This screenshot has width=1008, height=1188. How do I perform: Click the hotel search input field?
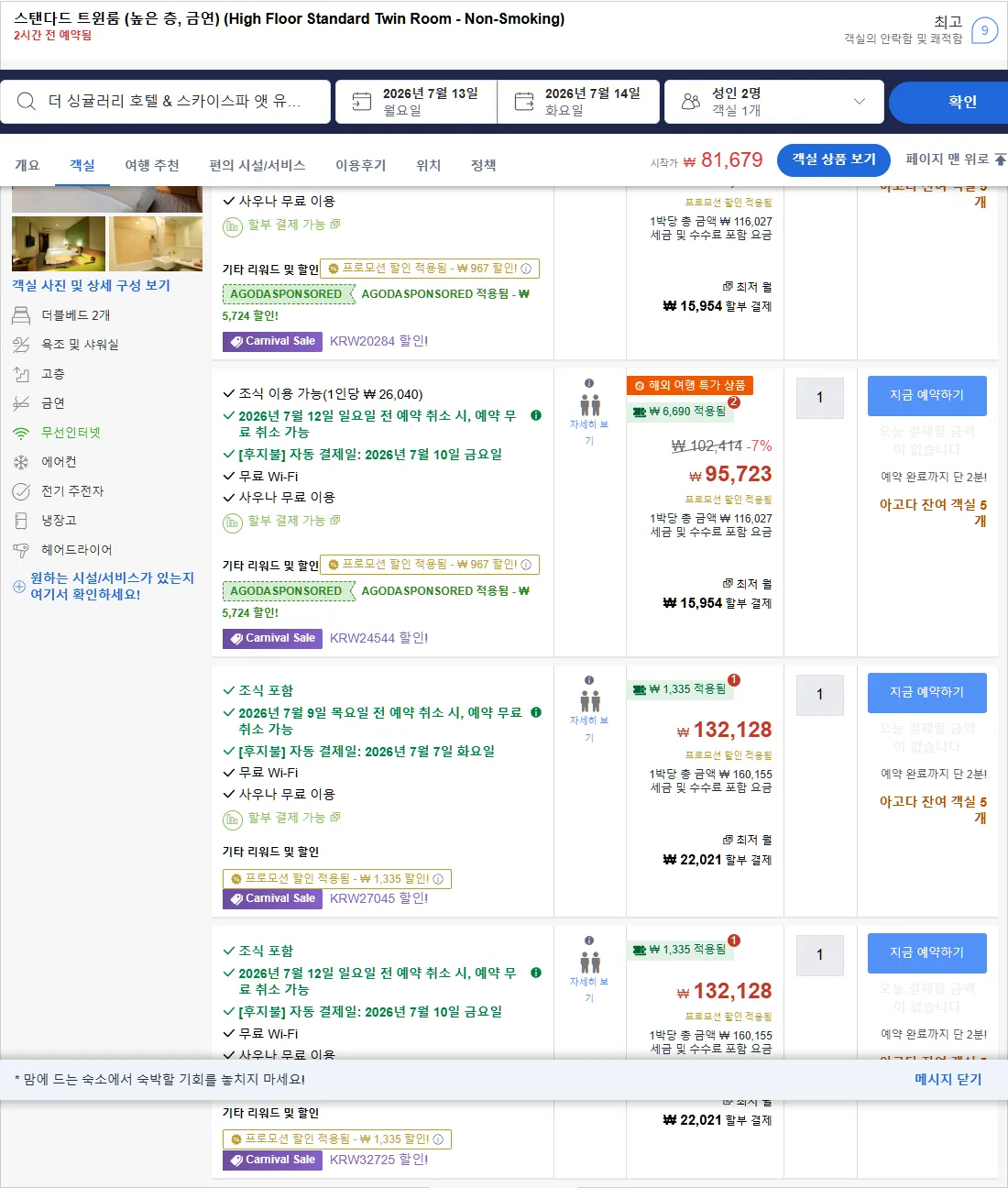pyautogui.click(x=166, y=102)
